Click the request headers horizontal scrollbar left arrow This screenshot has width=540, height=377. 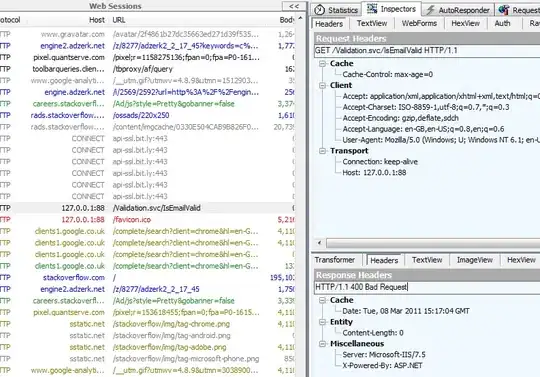coord(319,243)
